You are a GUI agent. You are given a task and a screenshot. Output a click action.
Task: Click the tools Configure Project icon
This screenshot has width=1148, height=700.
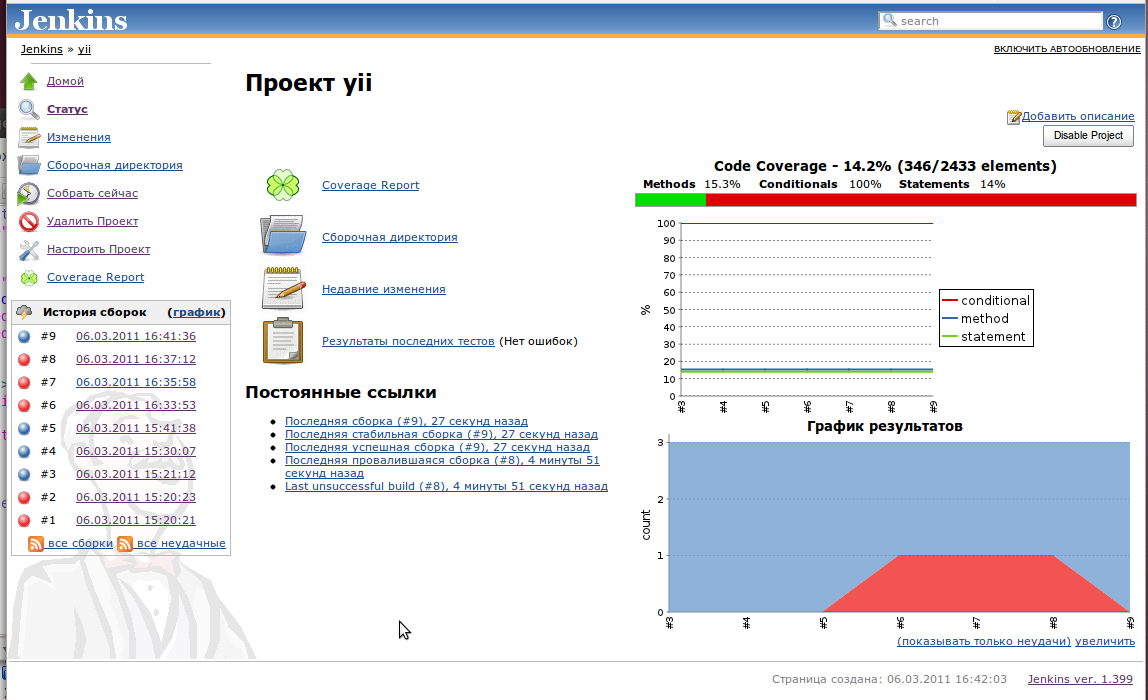click(x=29, y=250)
